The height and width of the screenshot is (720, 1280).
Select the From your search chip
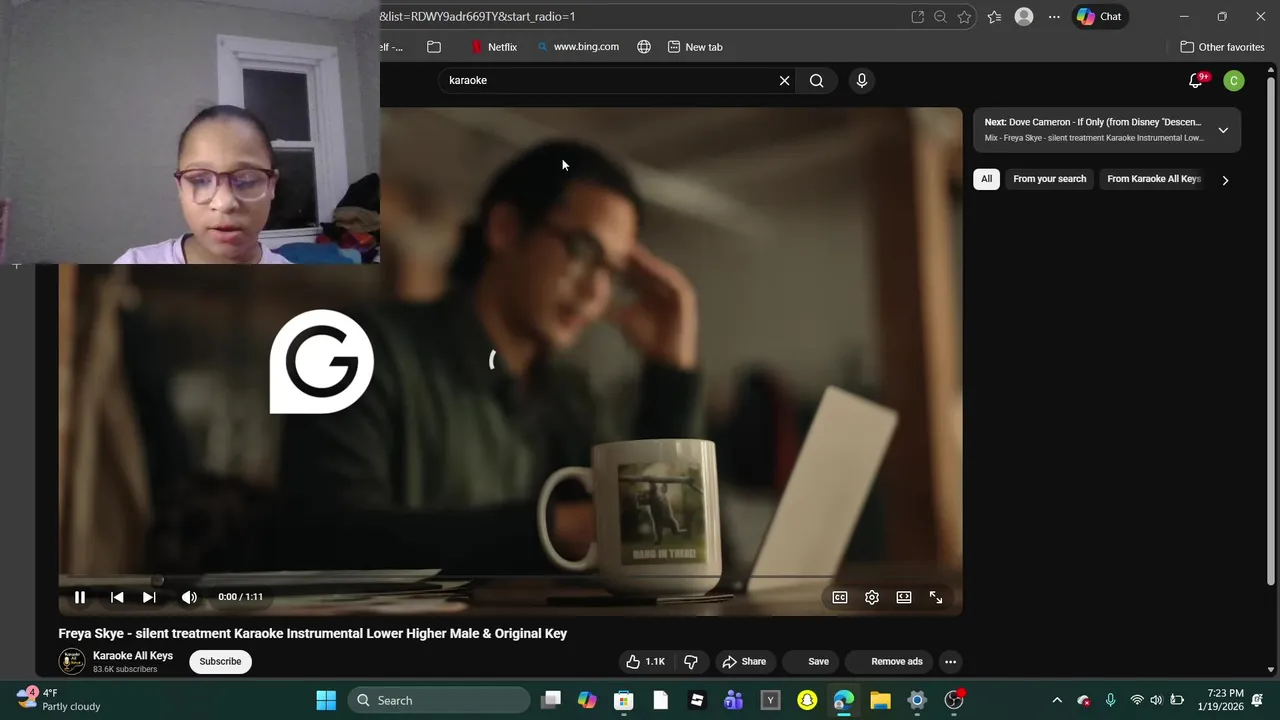coord(1049,179)
